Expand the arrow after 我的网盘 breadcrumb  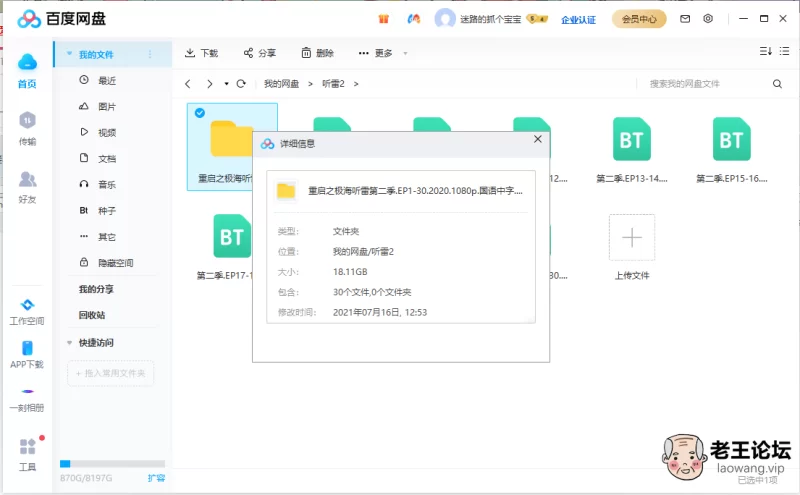click(310, 84)
